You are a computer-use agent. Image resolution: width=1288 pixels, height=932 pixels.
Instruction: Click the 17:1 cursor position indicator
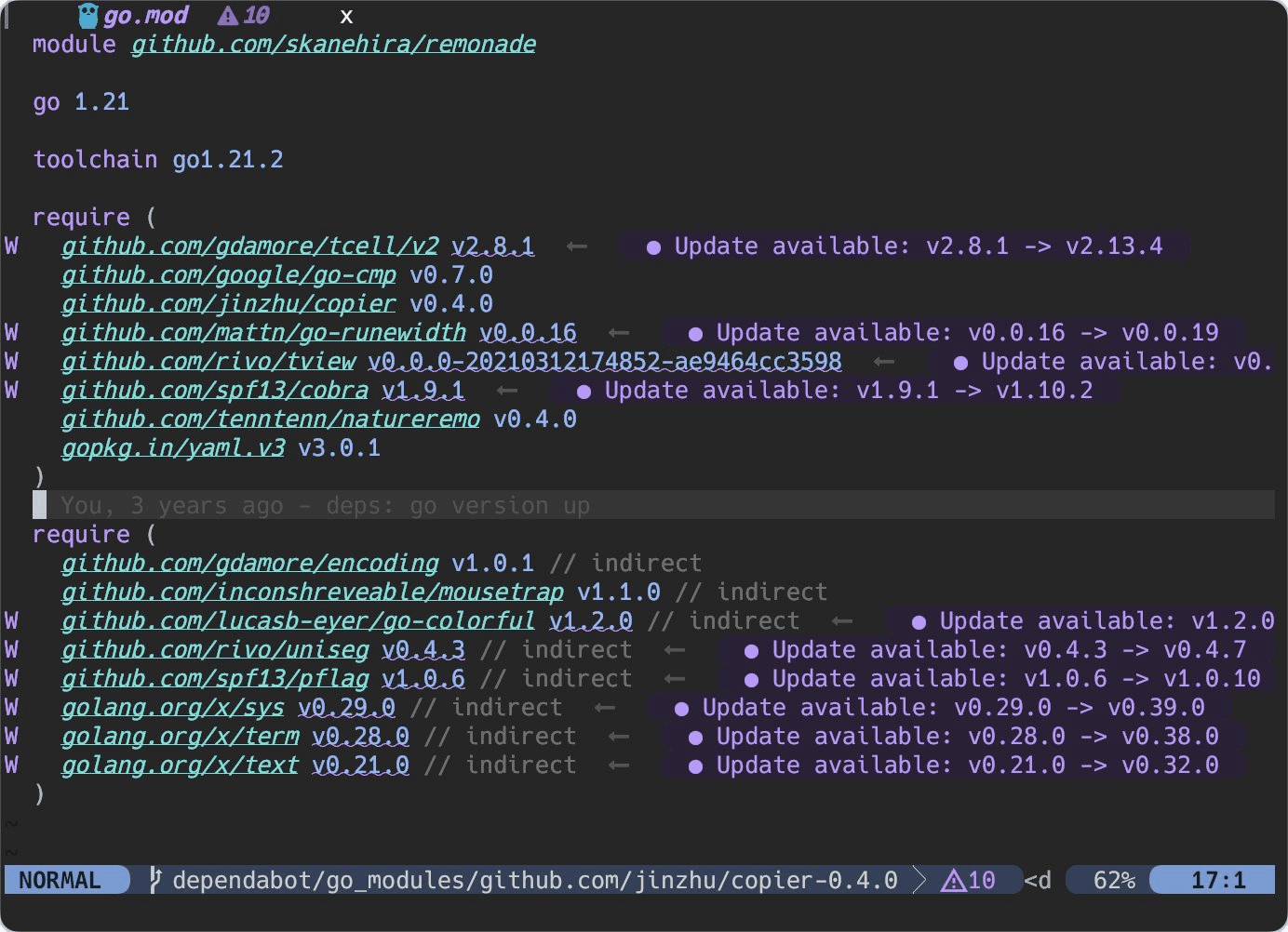(1217, 880)
